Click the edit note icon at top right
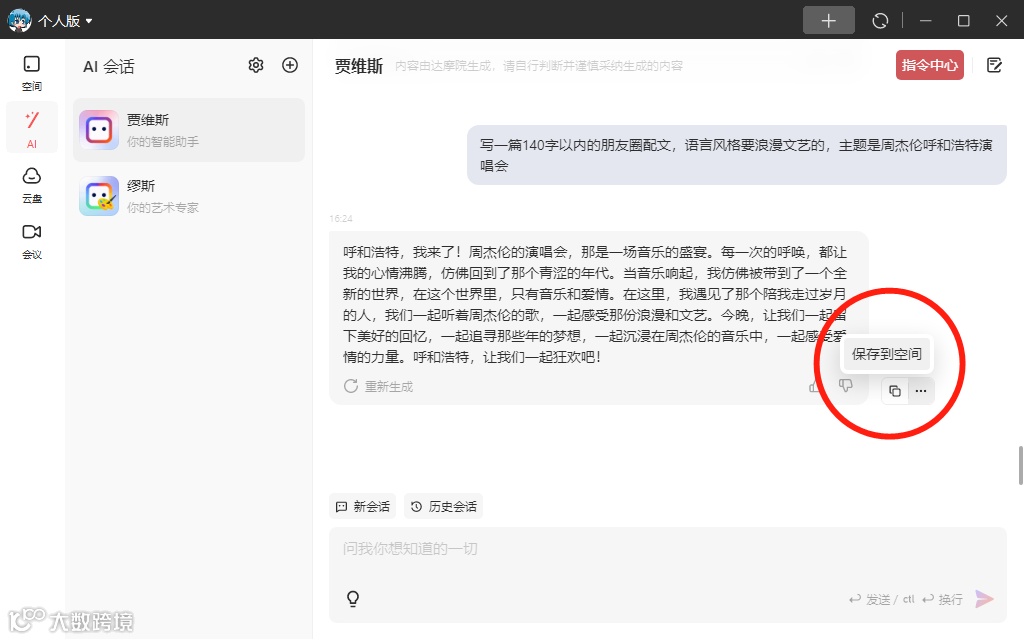The height and width of the screenshot is (640, 1024). 994,65
